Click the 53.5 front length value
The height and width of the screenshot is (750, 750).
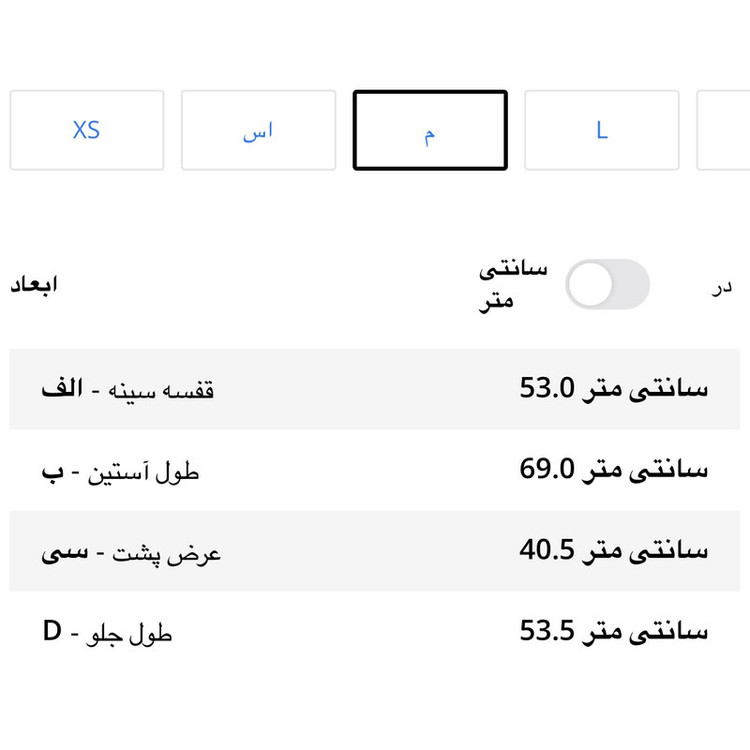click(x=613, y=631)
